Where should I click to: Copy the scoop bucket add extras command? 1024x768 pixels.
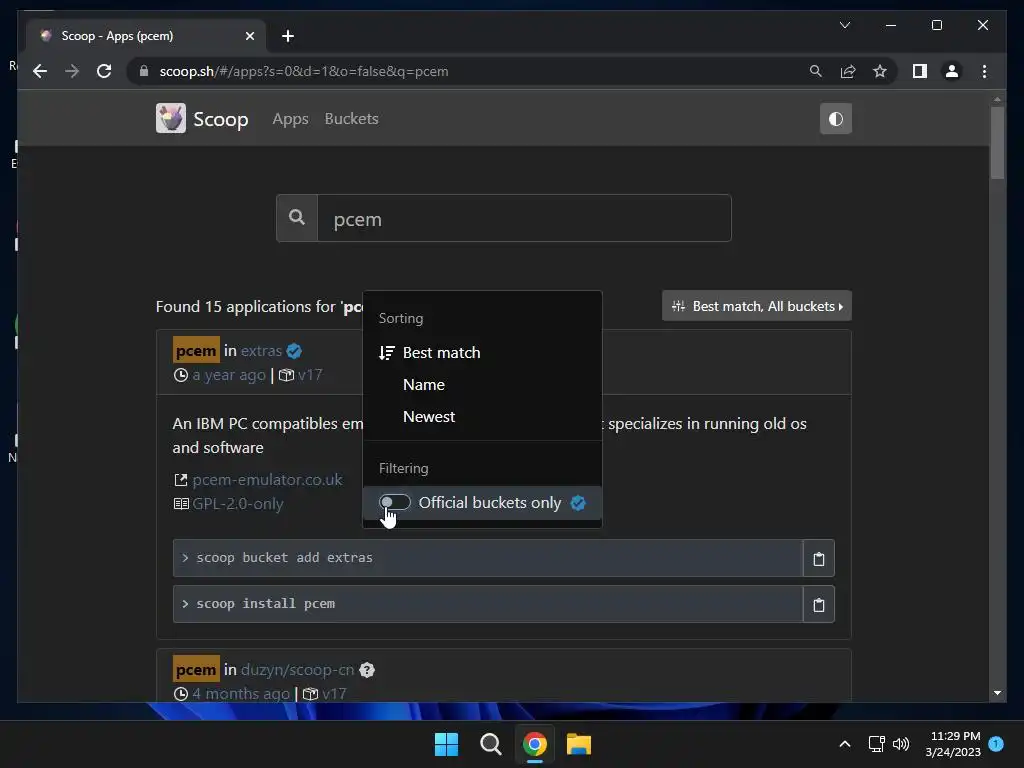click(x=818, y=558)
